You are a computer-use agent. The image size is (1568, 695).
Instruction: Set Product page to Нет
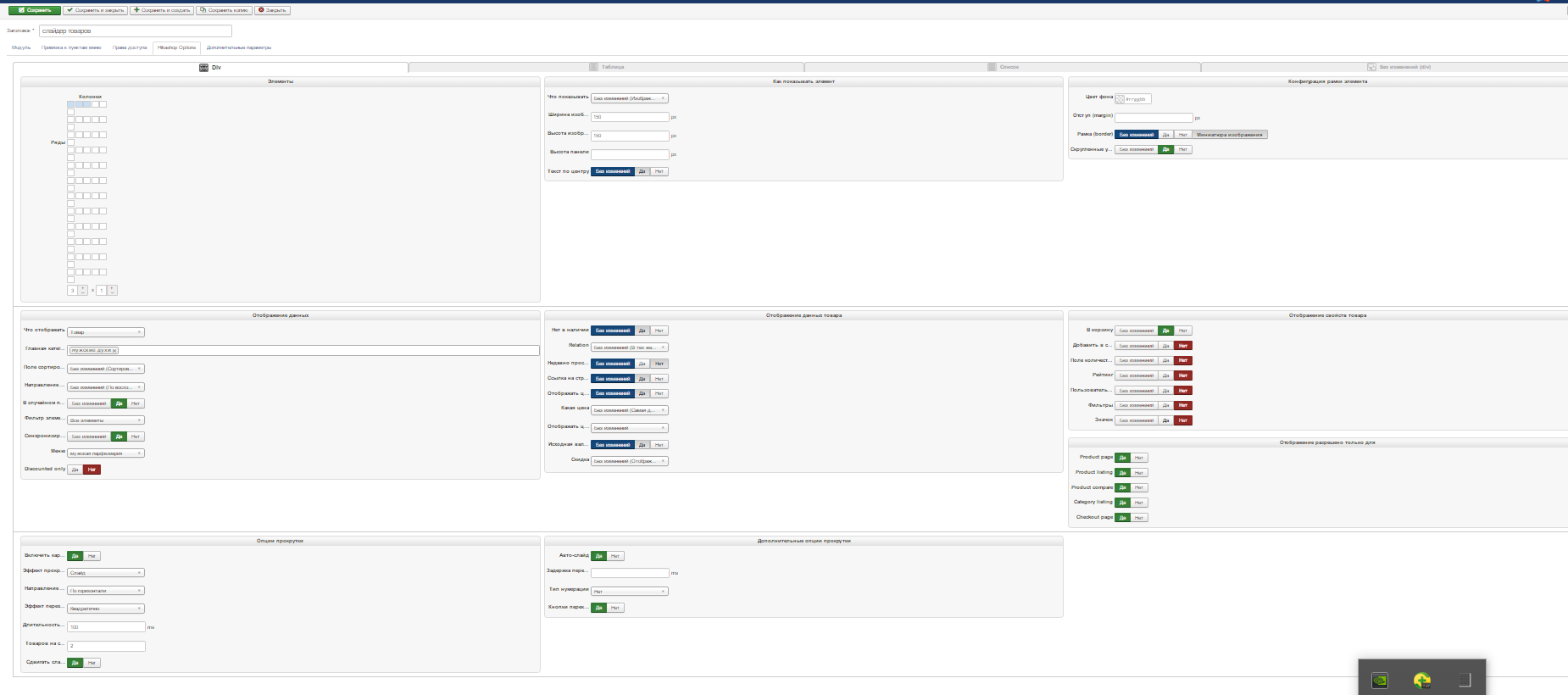1139,458
